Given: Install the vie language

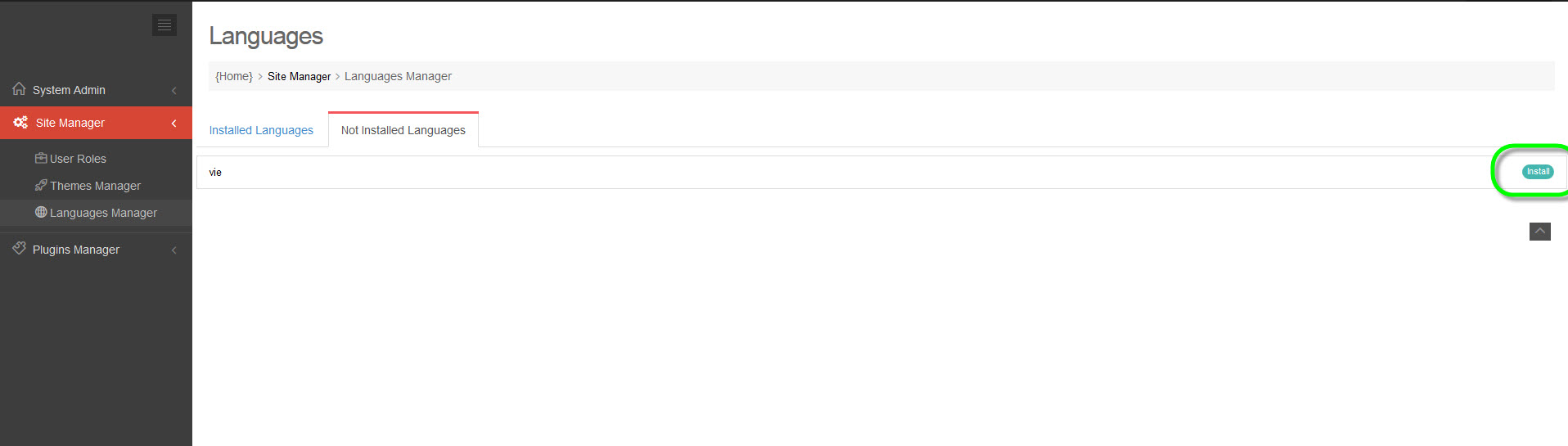Looking at the screenshot, I should tap(1537, 172).
